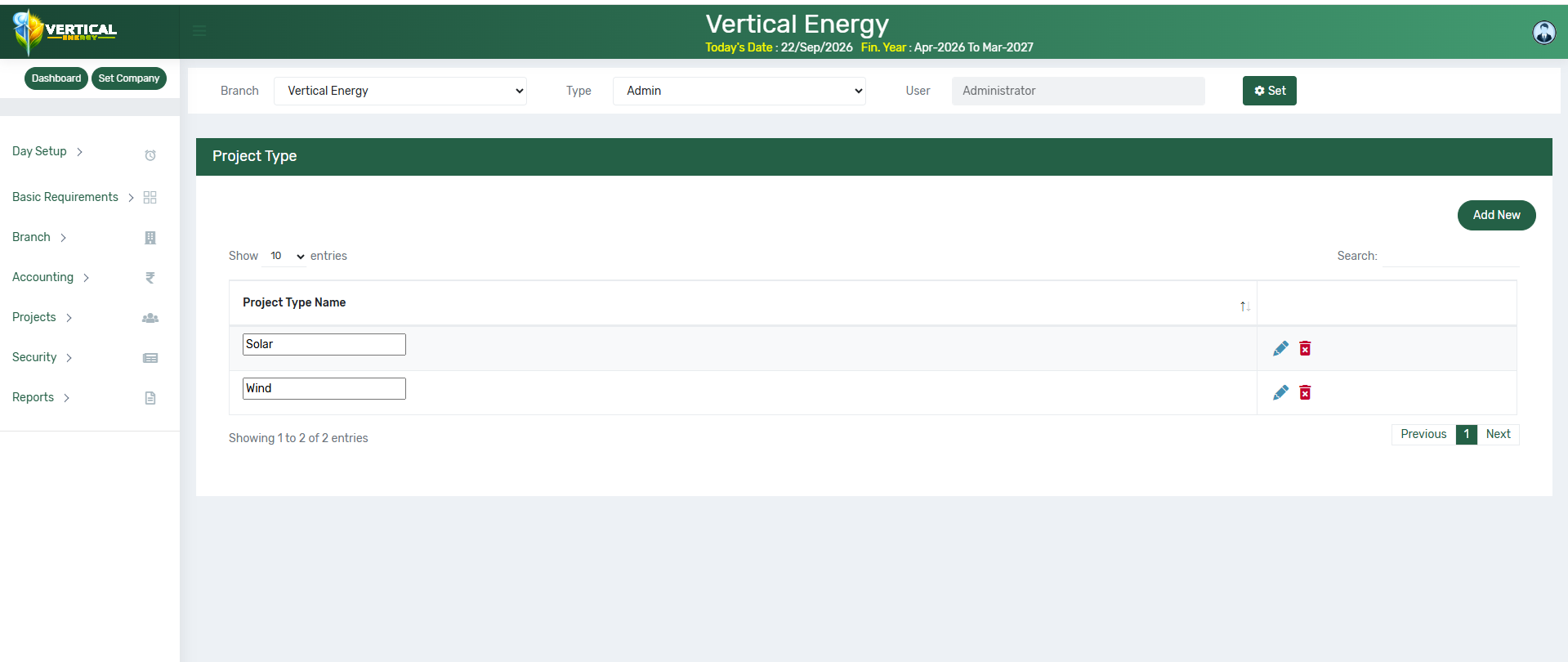Viewport: 1568px width, 662px height.
Task: Click the Today's Date text in header
Action: [779, 47]
